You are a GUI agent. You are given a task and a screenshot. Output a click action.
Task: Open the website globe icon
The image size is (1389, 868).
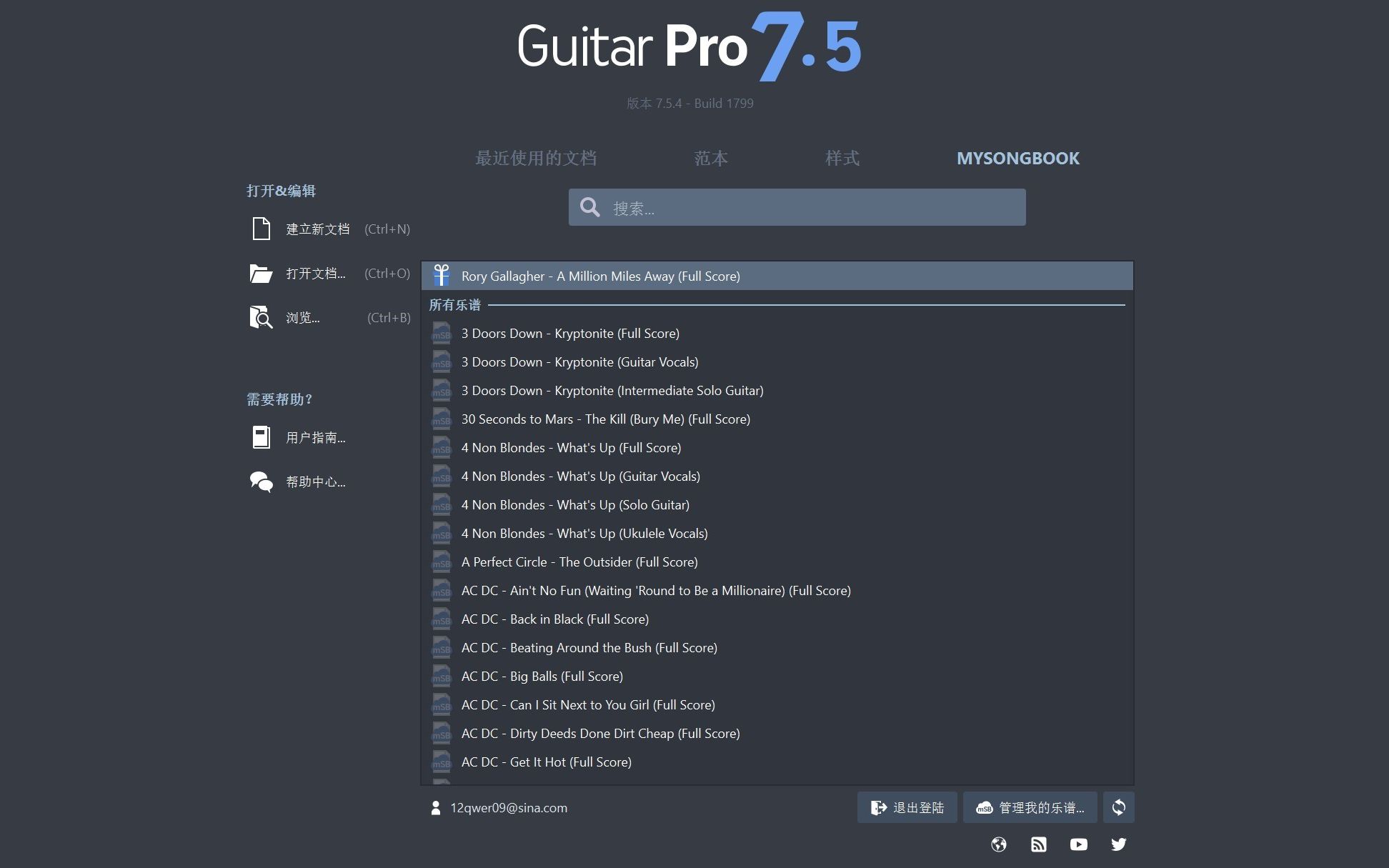[x=999, y=844]
